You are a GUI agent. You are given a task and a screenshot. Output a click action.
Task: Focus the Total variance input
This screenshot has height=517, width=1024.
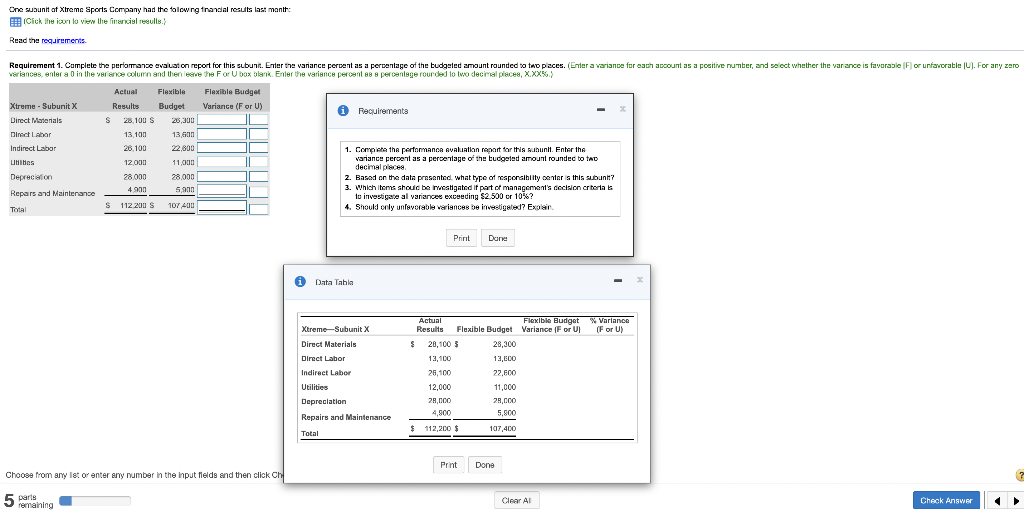click(222, 207)
